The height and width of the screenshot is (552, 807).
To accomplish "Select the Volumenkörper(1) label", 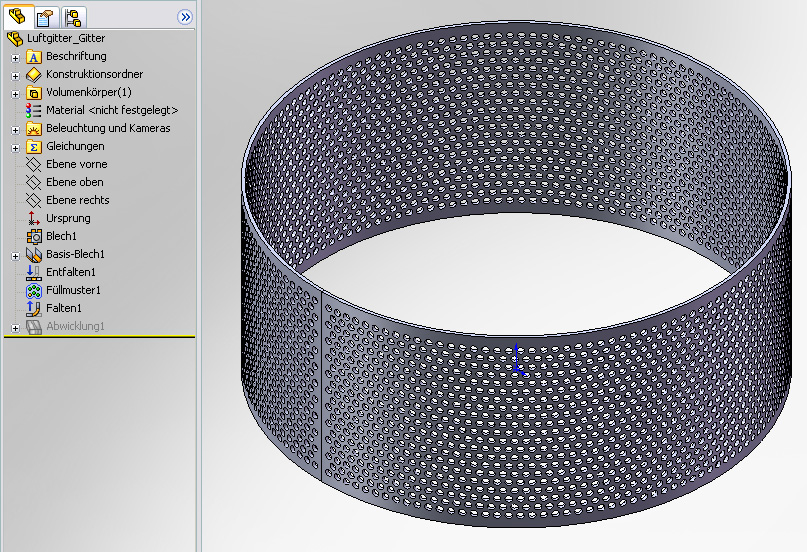I will point(89,92).
